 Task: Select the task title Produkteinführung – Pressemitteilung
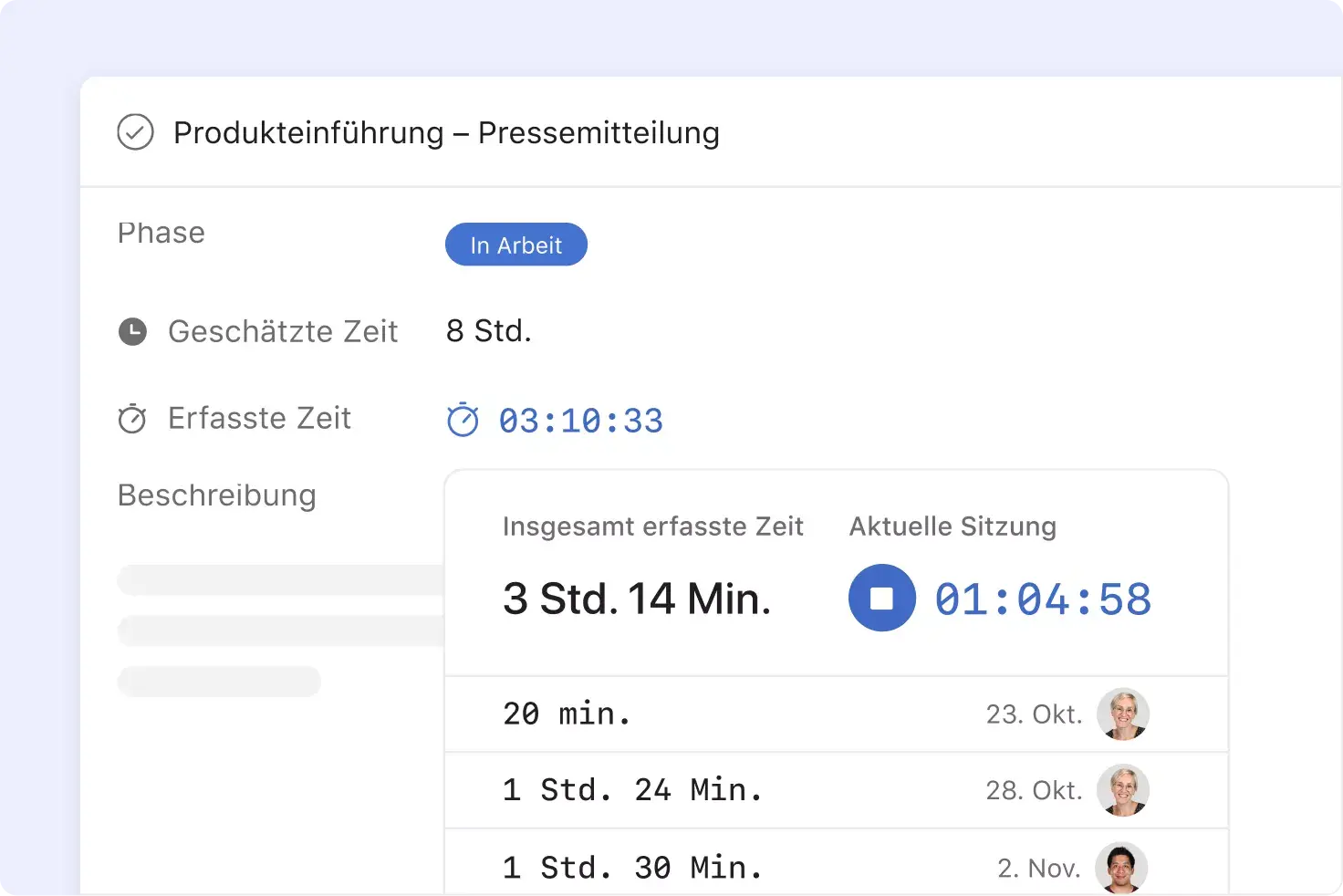(x=447, y=133)
